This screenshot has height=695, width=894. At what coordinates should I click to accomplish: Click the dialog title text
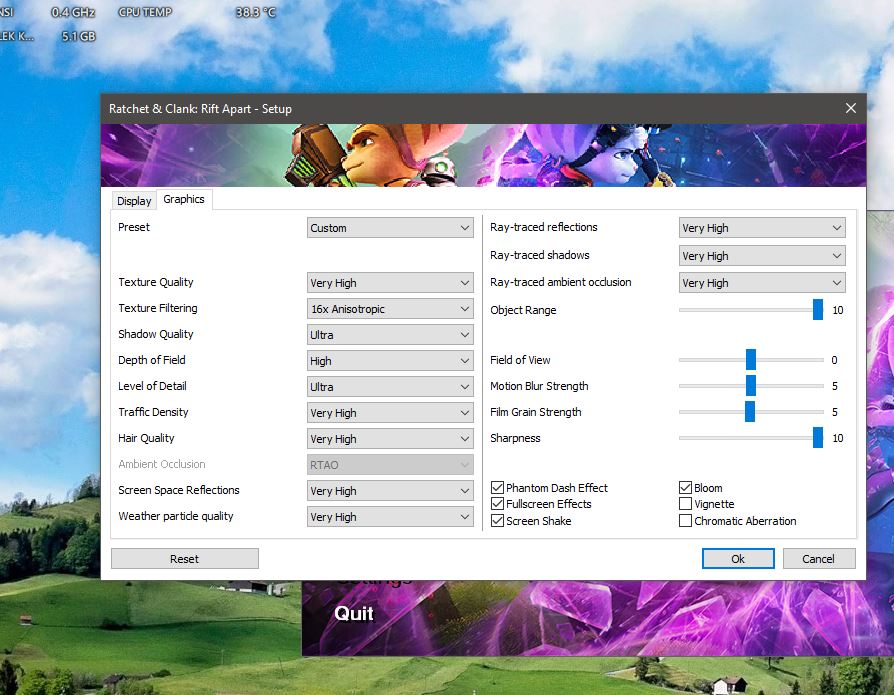pos(200,108)
